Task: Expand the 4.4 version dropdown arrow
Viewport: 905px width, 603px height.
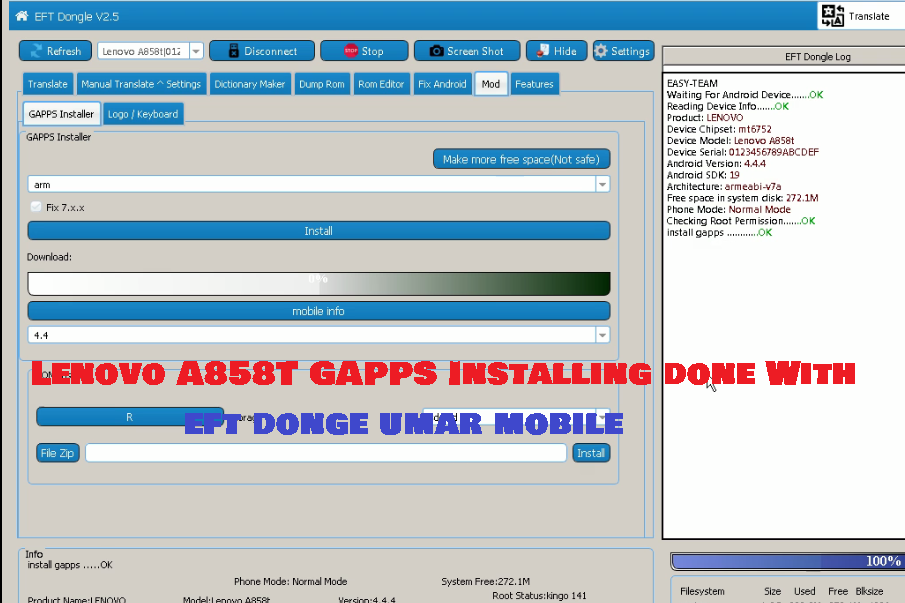Action: (602, 335)
